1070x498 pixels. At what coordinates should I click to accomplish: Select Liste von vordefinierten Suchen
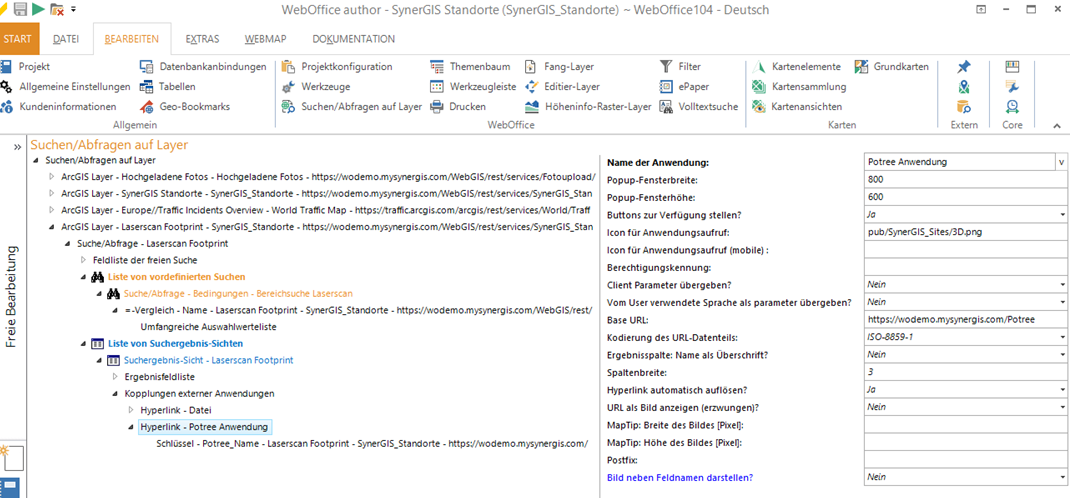click(x=175, y=277)
